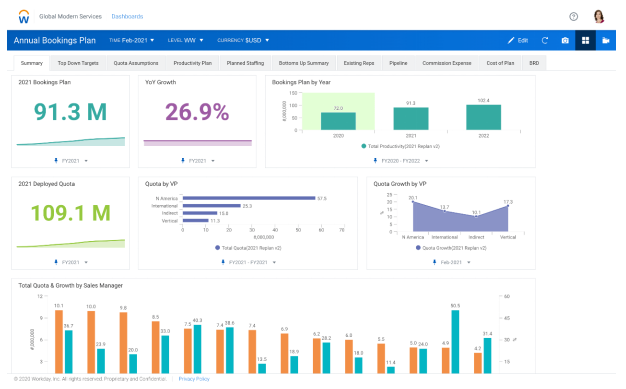Open the Level WW dropdown
This screenshot has height=389, width=626.
tap(186, 40)
